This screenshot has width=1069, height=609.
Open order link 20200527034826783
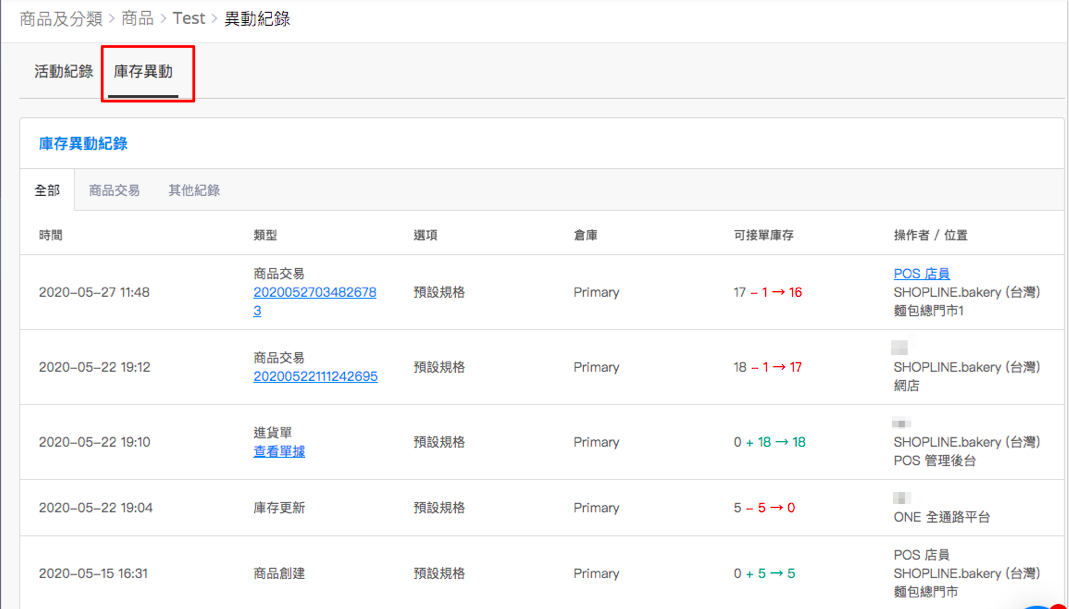tap(314, 301)
